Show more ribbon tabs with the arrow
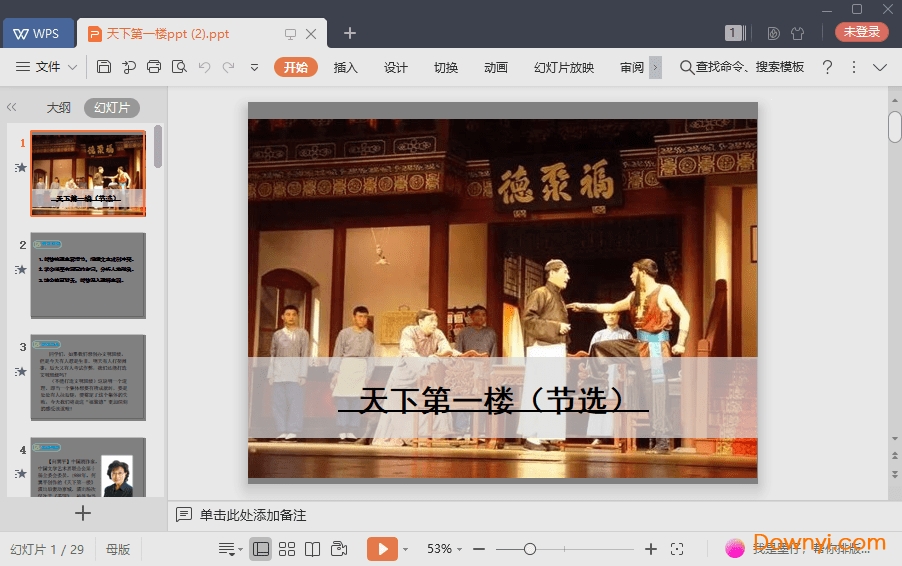 [655, 67]
